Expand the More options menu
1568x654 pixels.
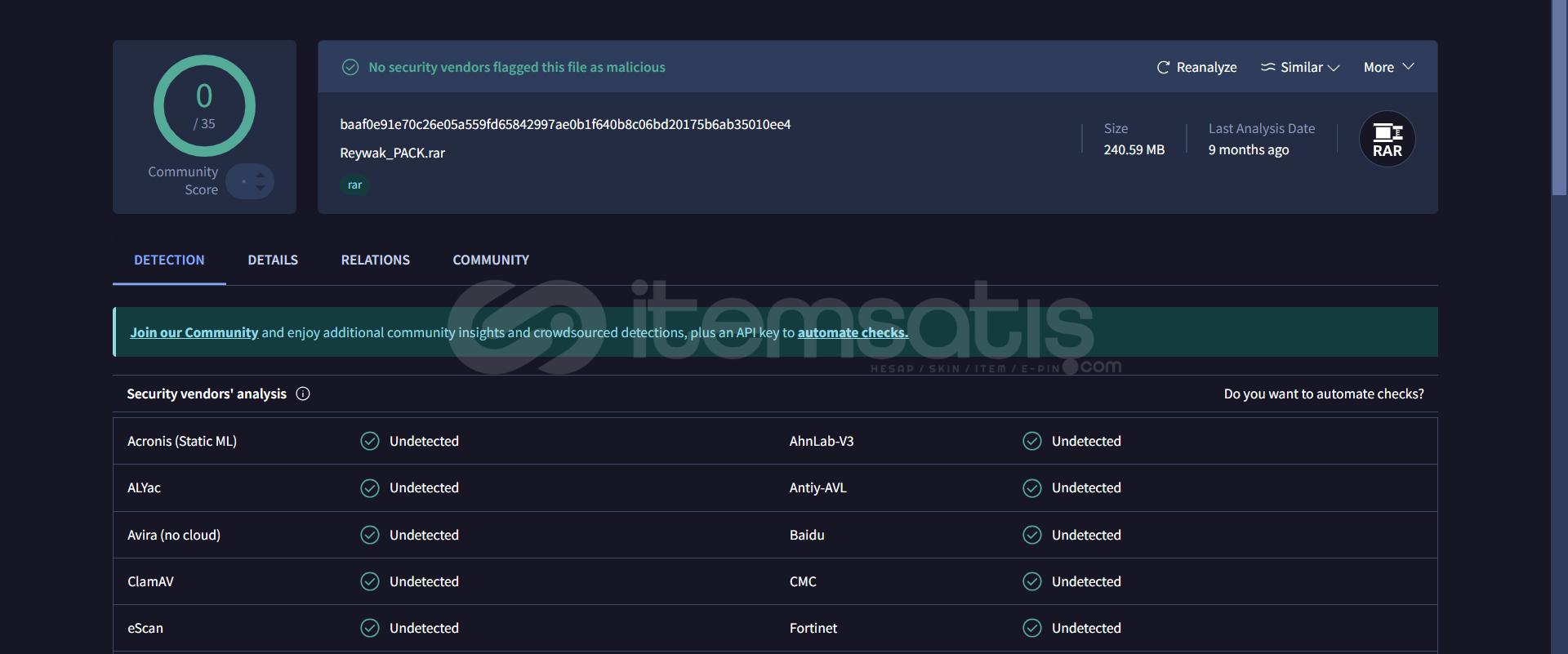pos(1388,68)
